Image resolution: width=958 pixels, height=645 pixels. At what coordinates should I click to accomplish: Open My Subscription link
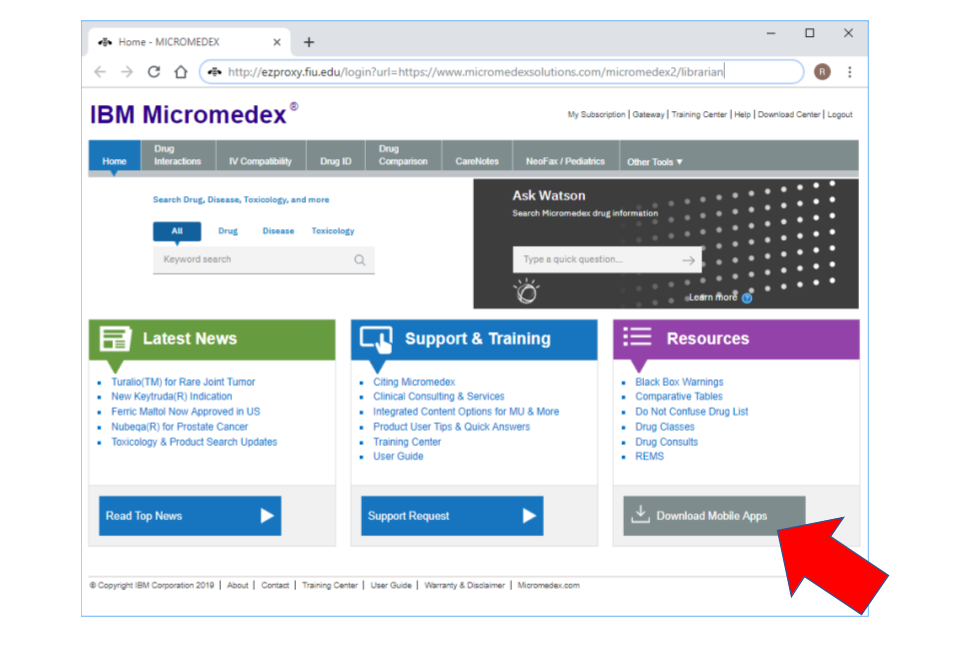pos(596,115)
